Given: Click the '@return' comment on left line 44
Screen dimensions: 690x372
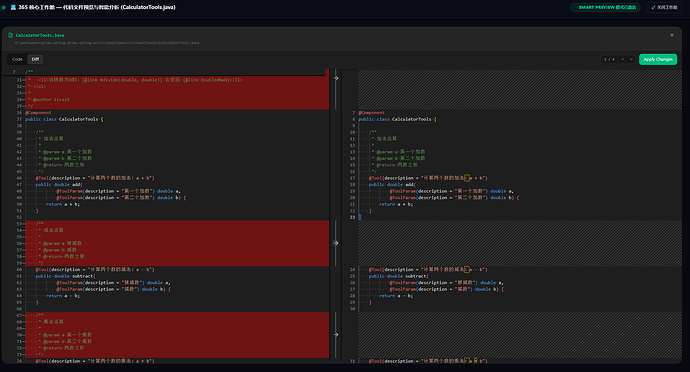Looking at the screenshot, I should 61,165.
